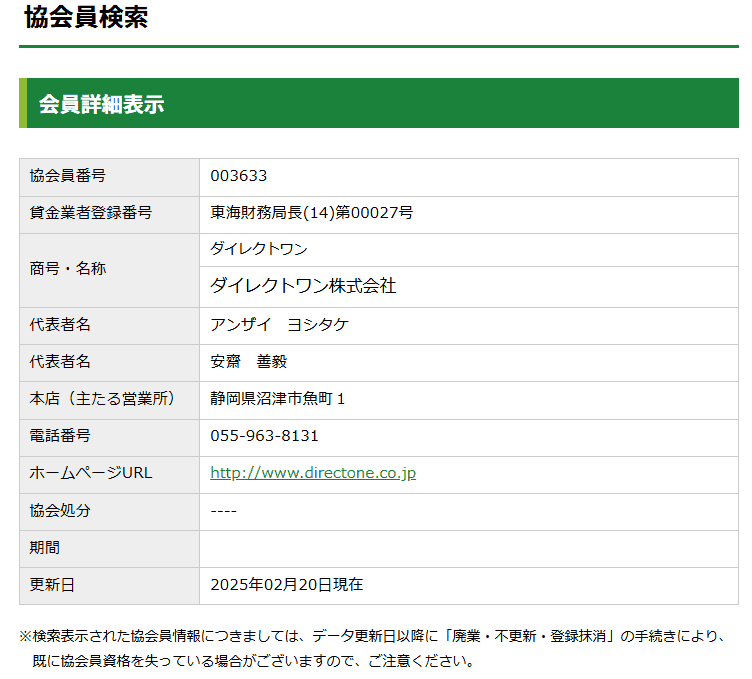Screen dimensions: 752x679
Task: Click the kanji representative name 安齋 善毅
Action: 248,361
